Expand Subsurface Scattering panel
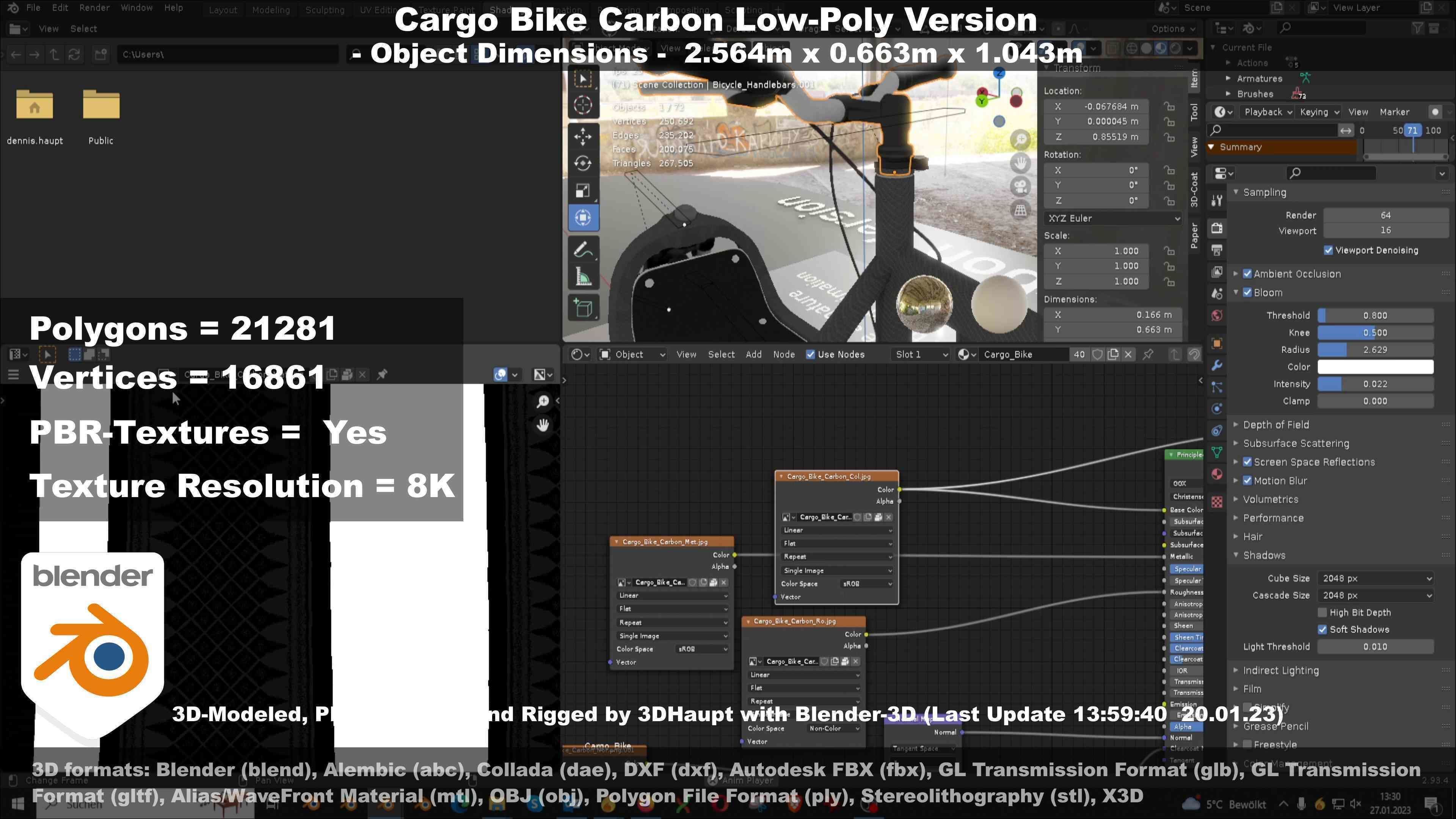The image size is (1456, 819). click(x=1296, y=443)
